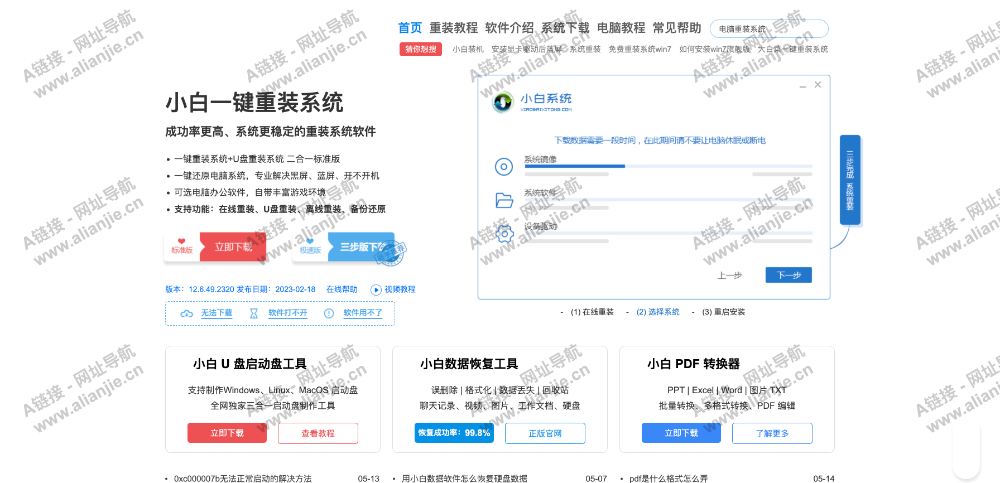Open the 在线帮助 link
The height and width of the screenshot is (483, 1000).
(x=342, y=289)
